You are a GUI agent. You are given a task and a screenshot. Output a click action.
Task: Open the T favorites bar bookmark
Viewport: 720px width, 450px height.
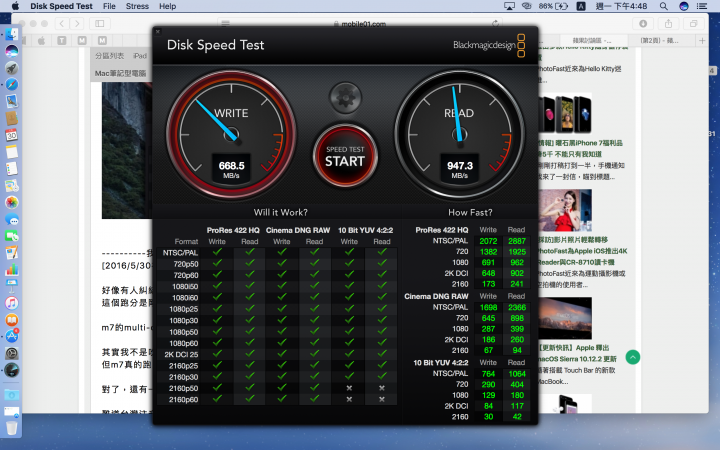pos(62,40)
